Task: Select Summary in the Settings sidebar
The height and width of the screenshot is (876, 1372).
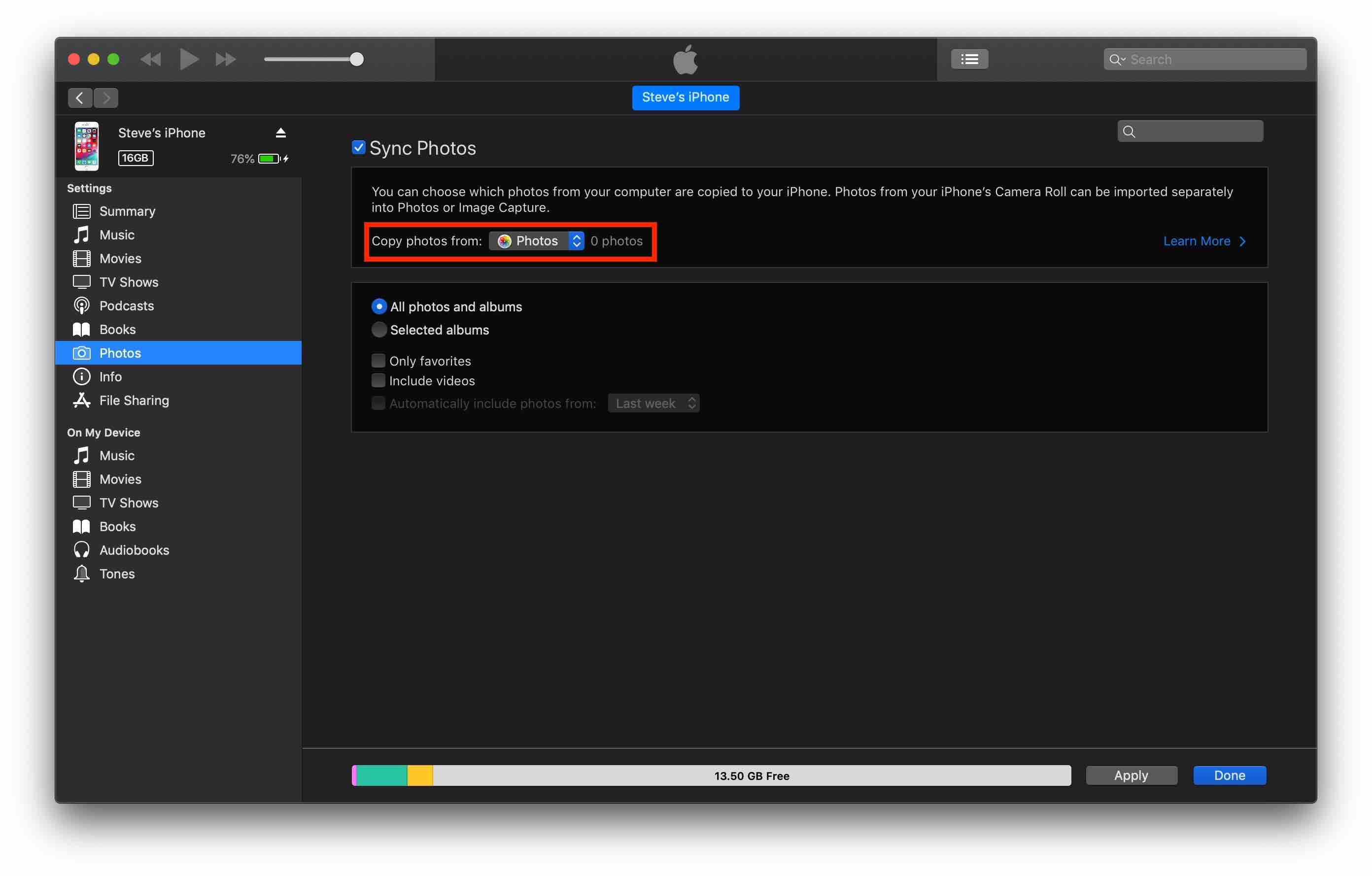Action: (127, 211)
